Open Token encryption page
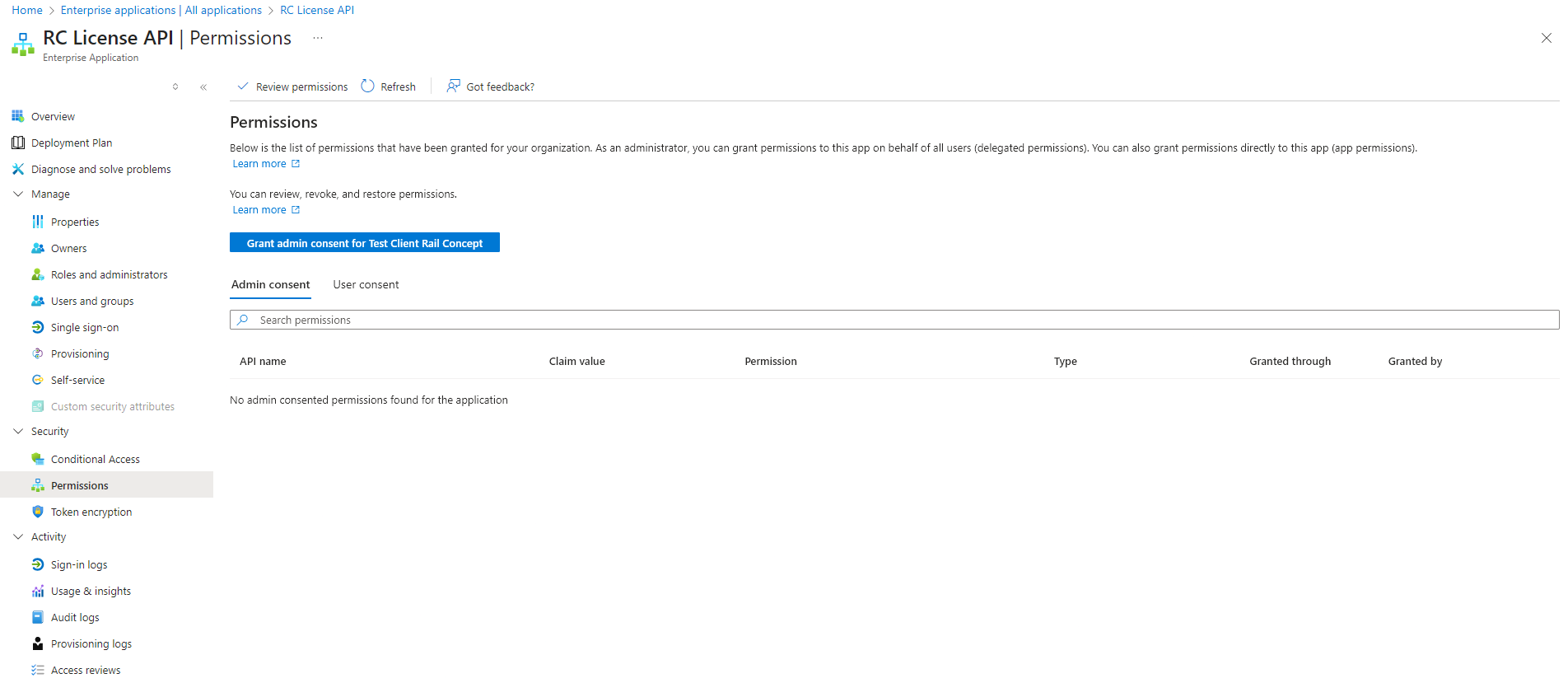Viewport: 1568px width, 683px height. 91,512
